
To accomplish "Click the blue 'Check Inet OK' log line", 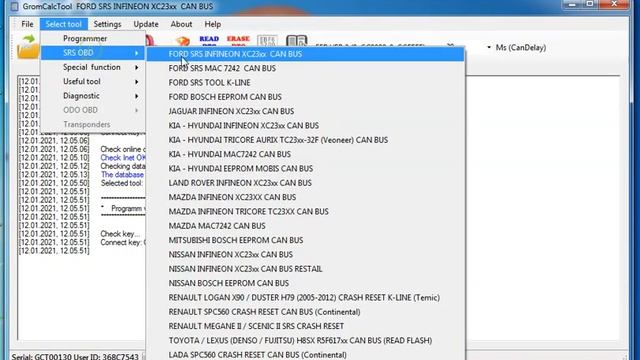I will pos(123,158).
